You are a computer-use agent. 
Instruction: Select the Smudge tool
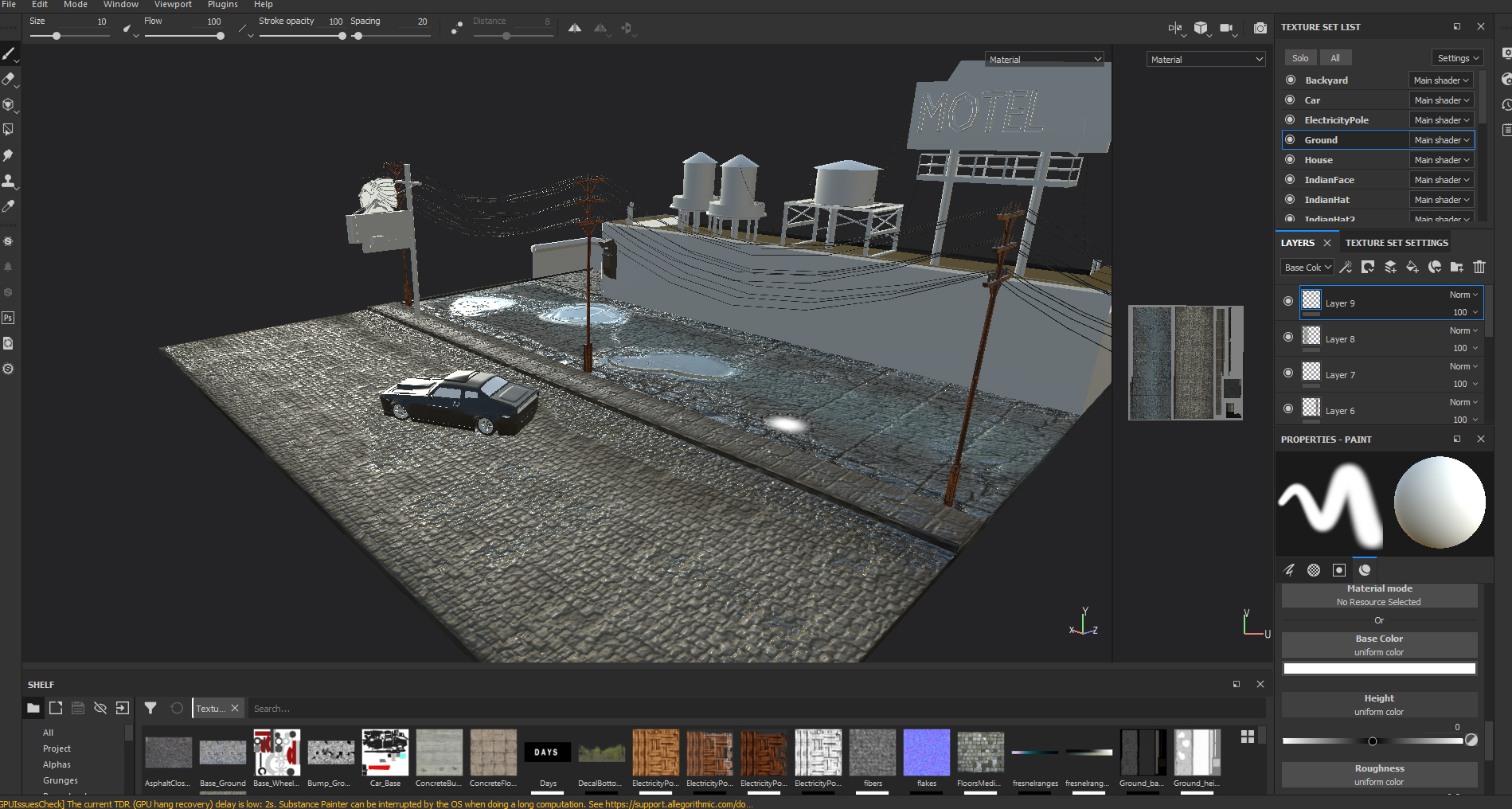coord(8,155)
